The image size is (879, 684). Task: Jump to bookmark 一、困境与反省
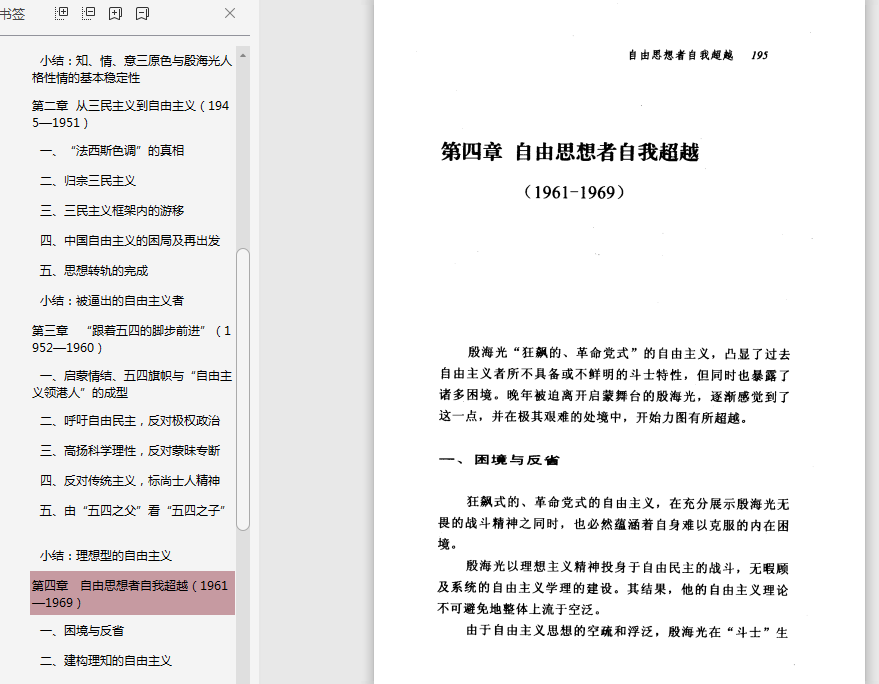click(x=82, y=631)
